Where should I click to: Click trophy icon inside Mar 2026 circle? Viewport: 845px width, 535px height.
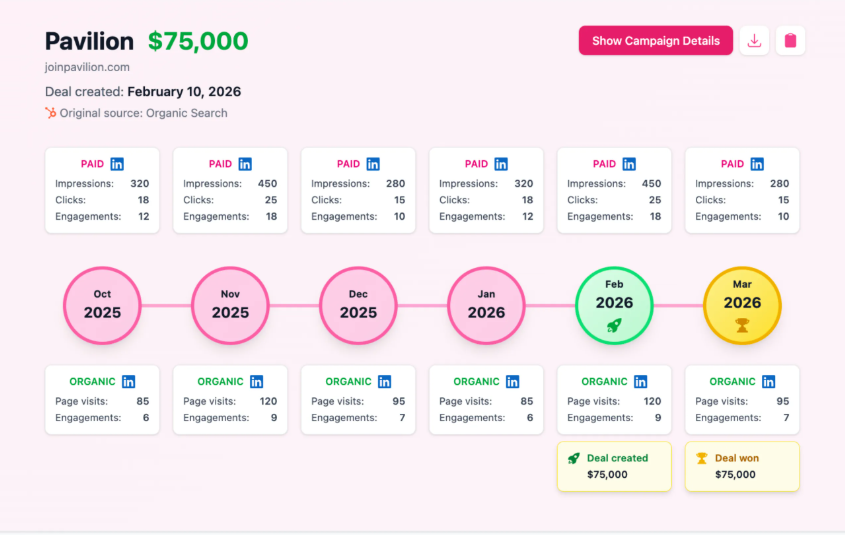point(742,325)
